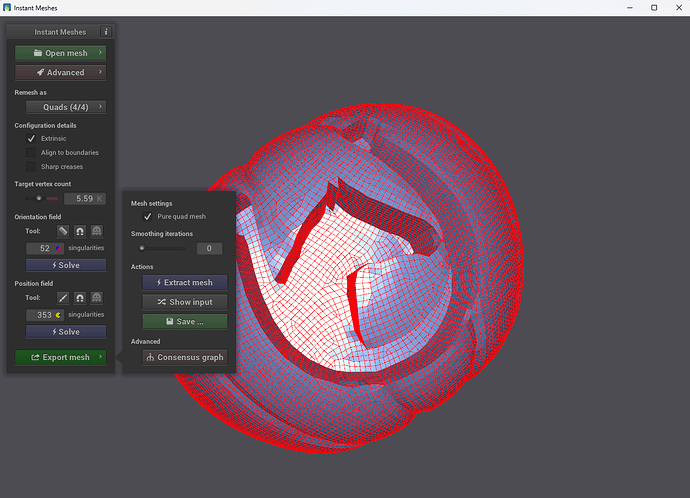Screen dimensions: 690x498
Task: Enable Align to boundaries option
Action: (31, 153)
